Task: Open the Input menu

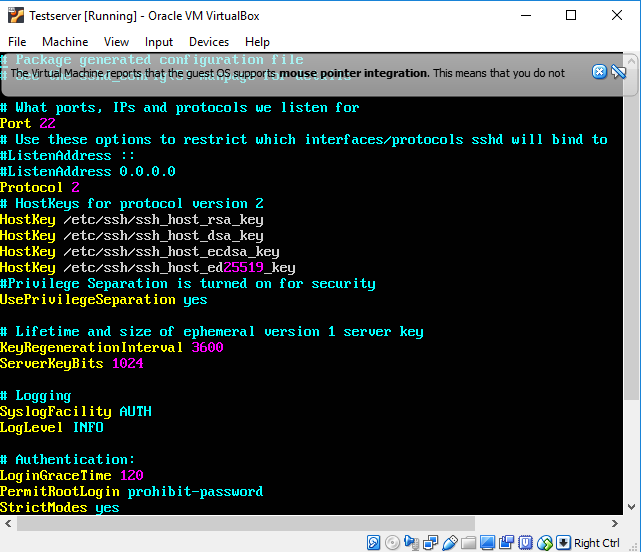Action: tap(159, 42)
